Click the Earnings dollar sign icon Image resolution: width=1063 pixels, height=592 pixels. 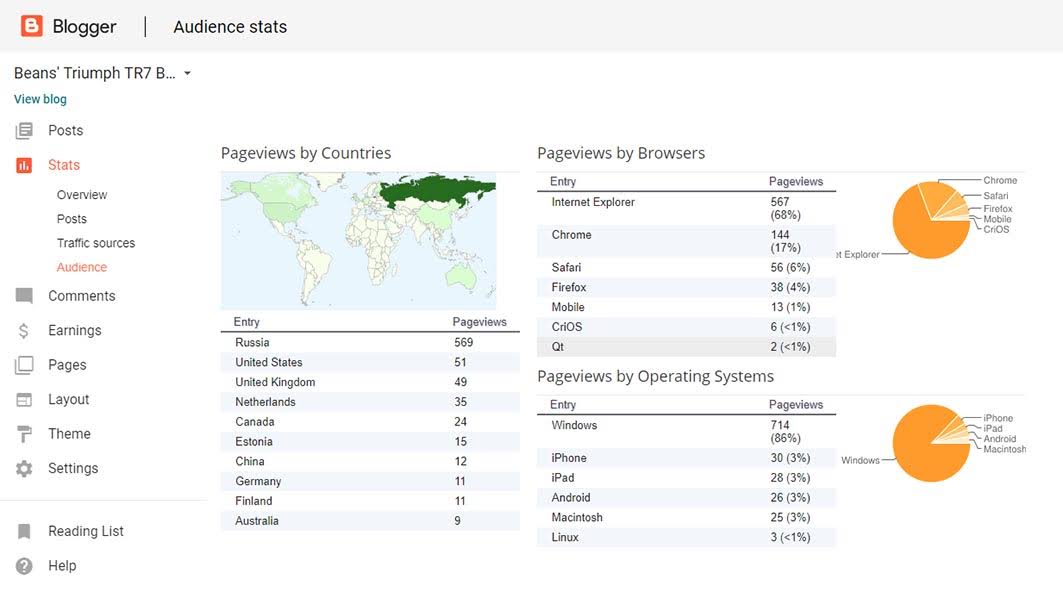24,330
